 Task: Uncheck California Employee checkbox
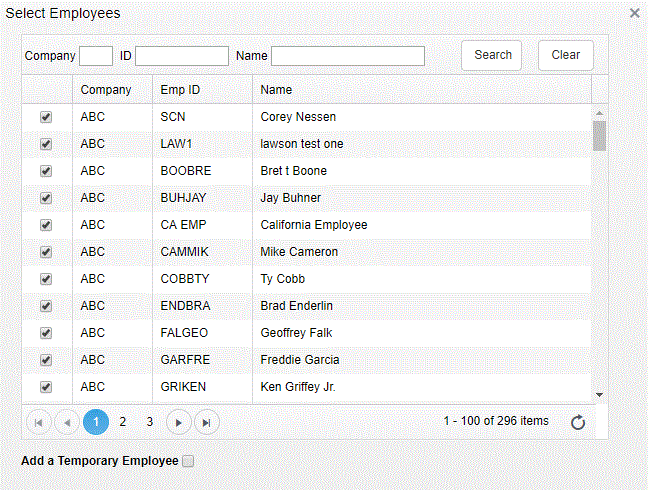[46, 225]
